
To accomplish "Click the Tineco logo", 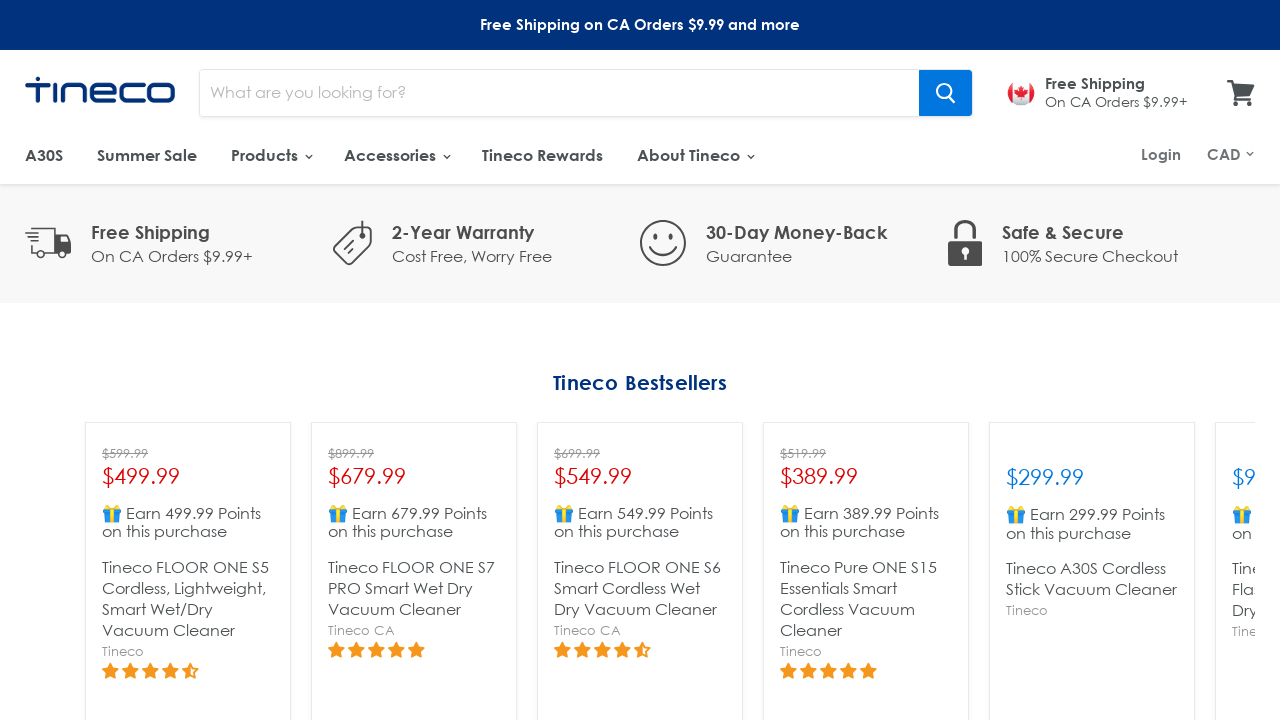I will pos(100,91).
